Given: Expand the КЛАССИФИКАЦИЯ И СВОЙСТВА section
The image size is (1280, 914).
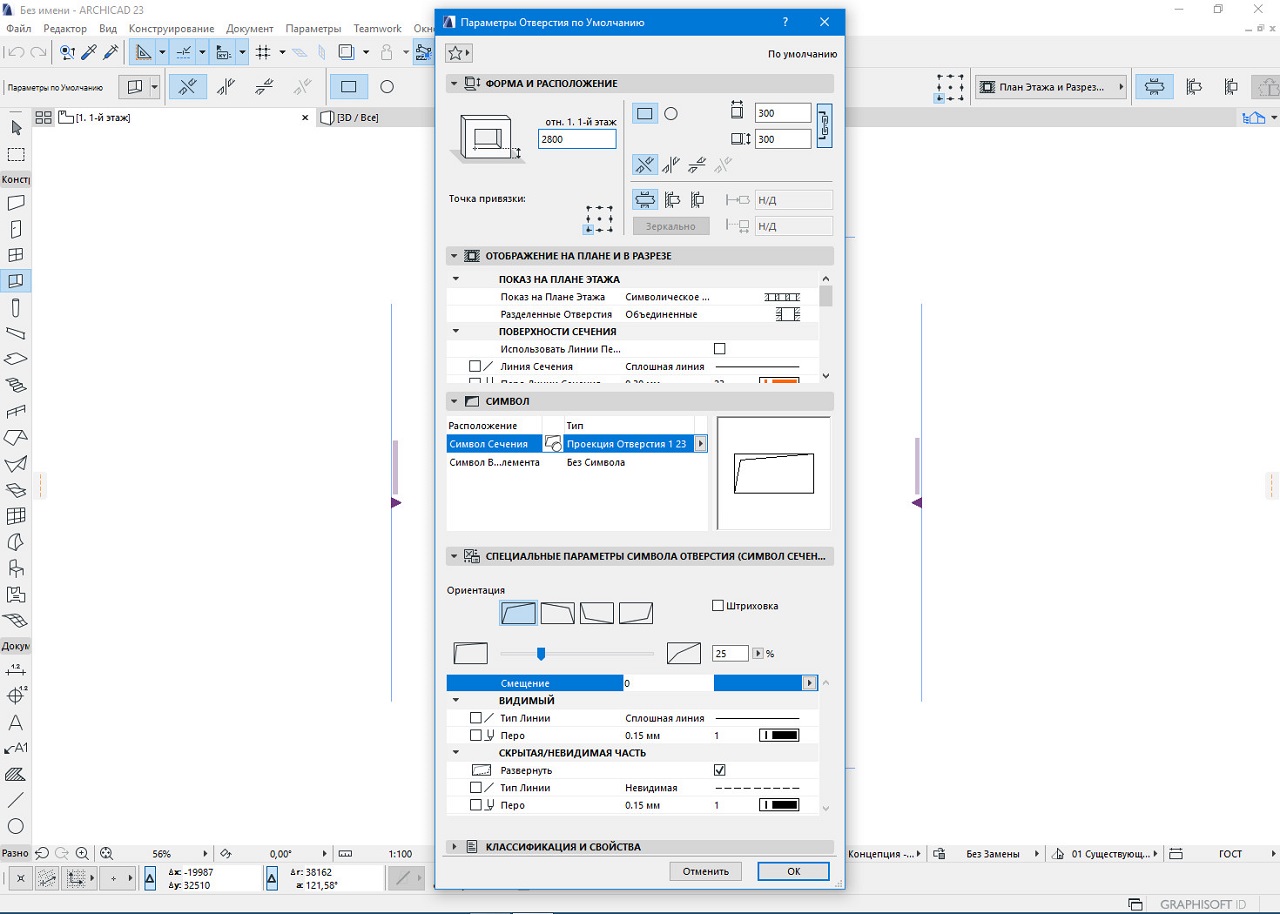Looking at the screenshot, I should [x=454, y=847].
